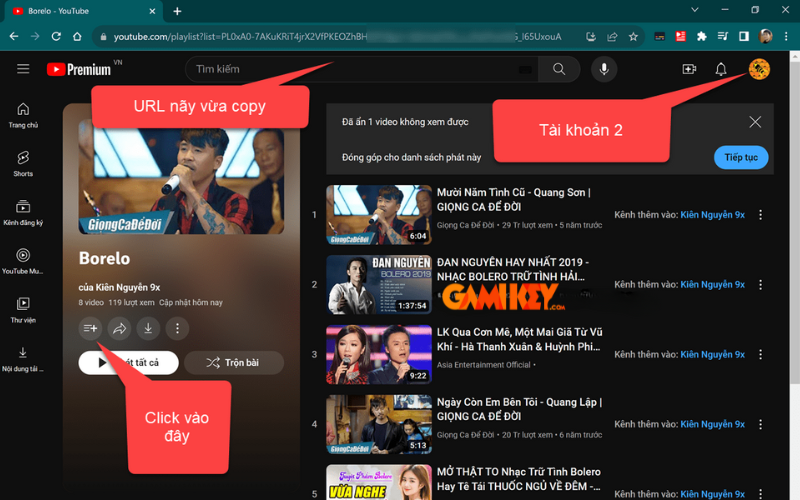The height and width of the screenshot is (500, 800).
Task: Open YouTube Music in sidebar
Action: click(23, 262)
